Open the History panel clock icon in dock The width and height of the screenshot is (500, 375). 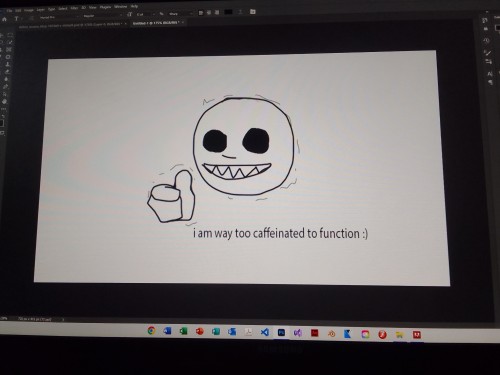[x=487, y=41]
